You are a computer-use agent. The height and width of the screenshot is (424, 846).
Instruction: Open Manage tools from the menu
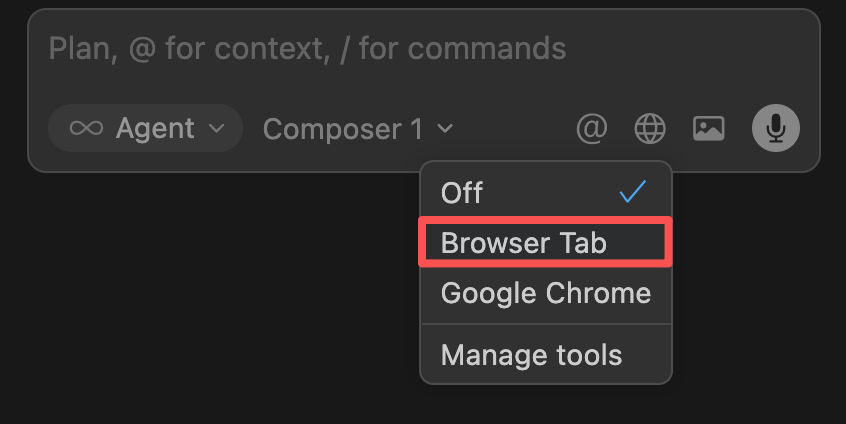point(545,355)
